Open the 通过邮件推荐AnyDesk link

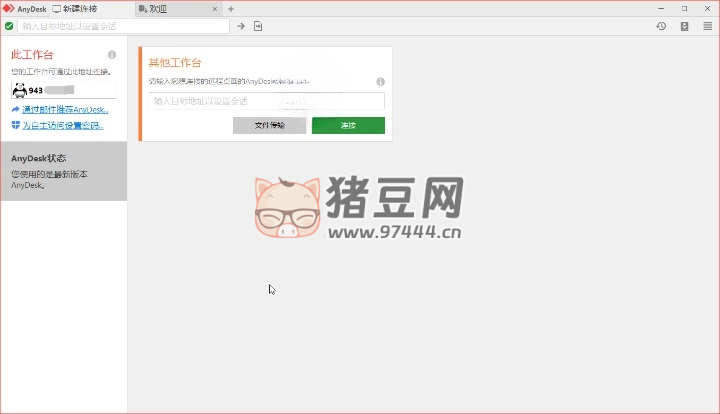click(64, 108)
